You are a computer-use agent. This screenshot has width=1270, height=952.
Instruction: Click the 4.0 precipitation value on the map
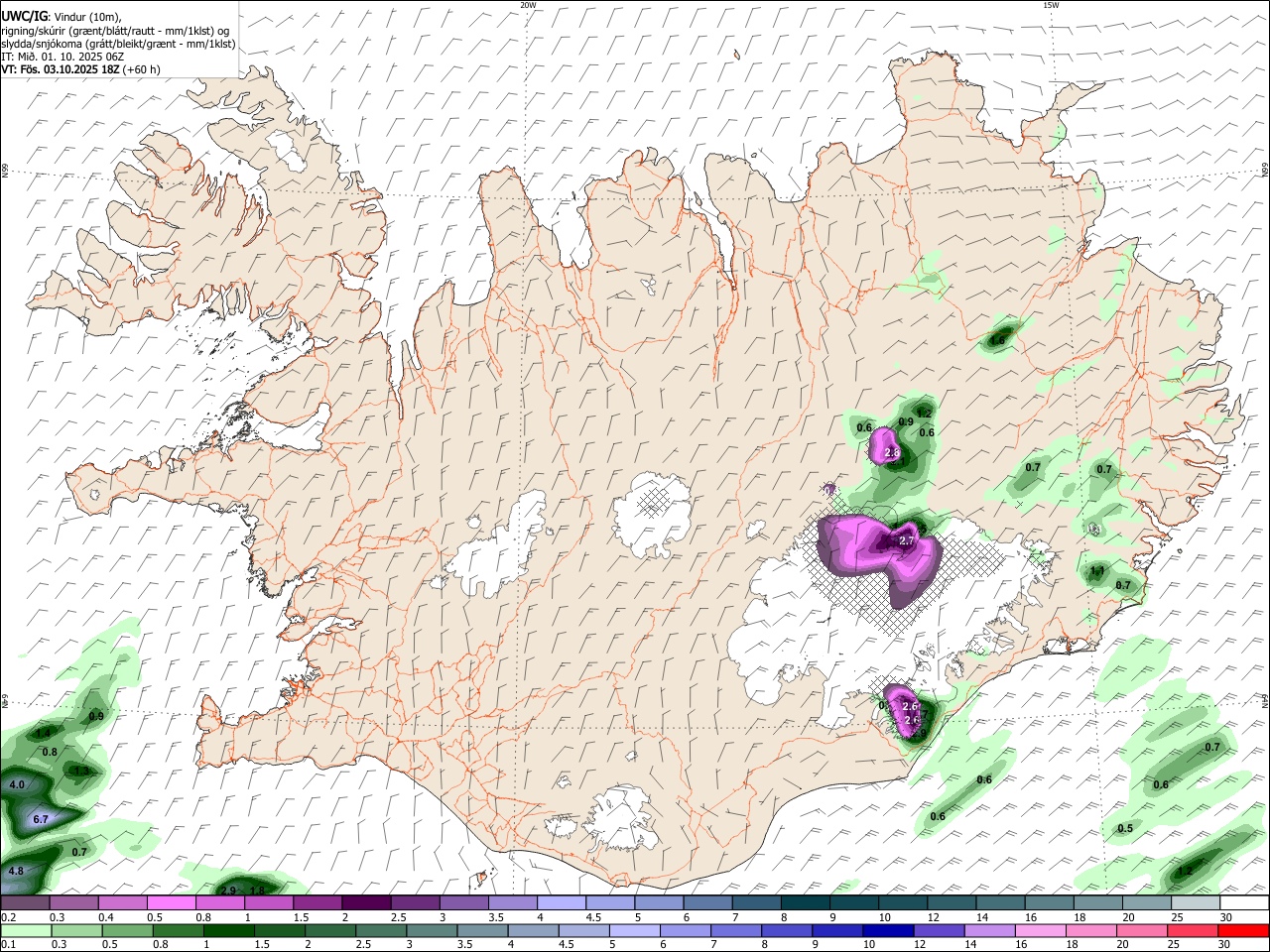point(17,784)
